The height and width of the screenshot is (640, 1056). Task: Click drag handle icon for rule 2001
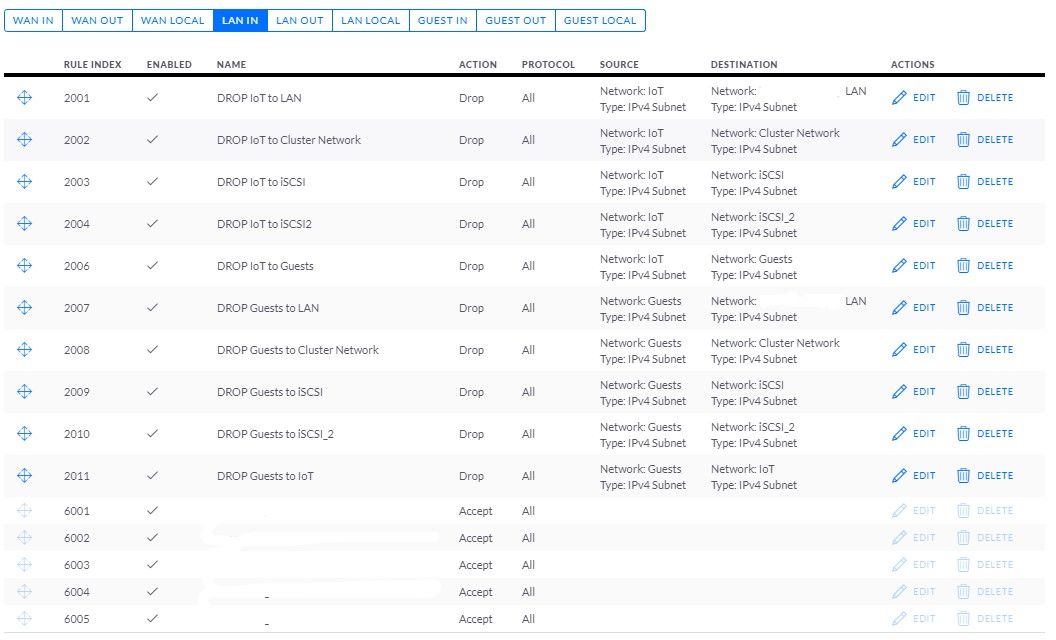tap(25, 98)
